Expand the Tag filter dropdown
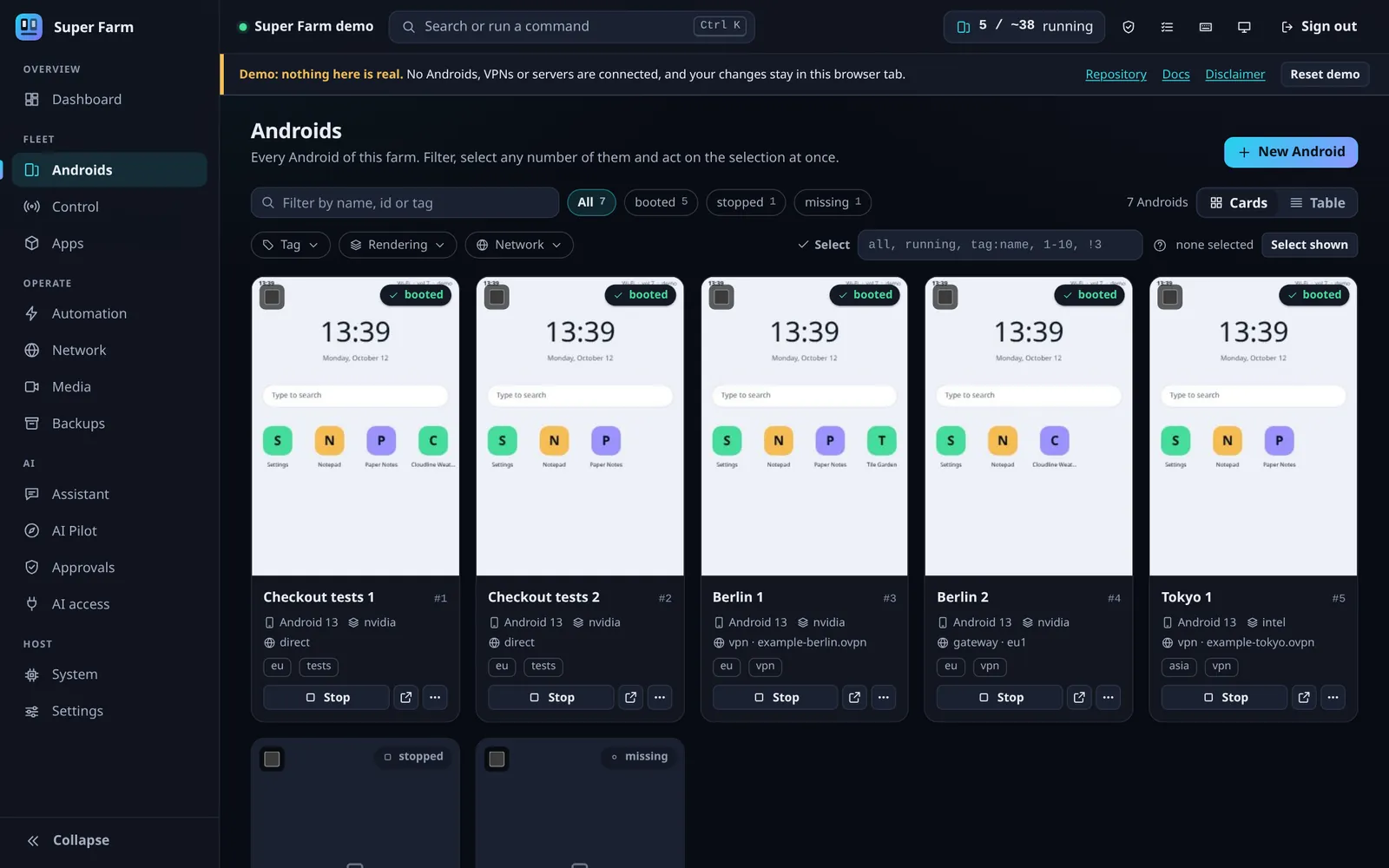Viewport: 1389px width, 868px height. point(291,245)
